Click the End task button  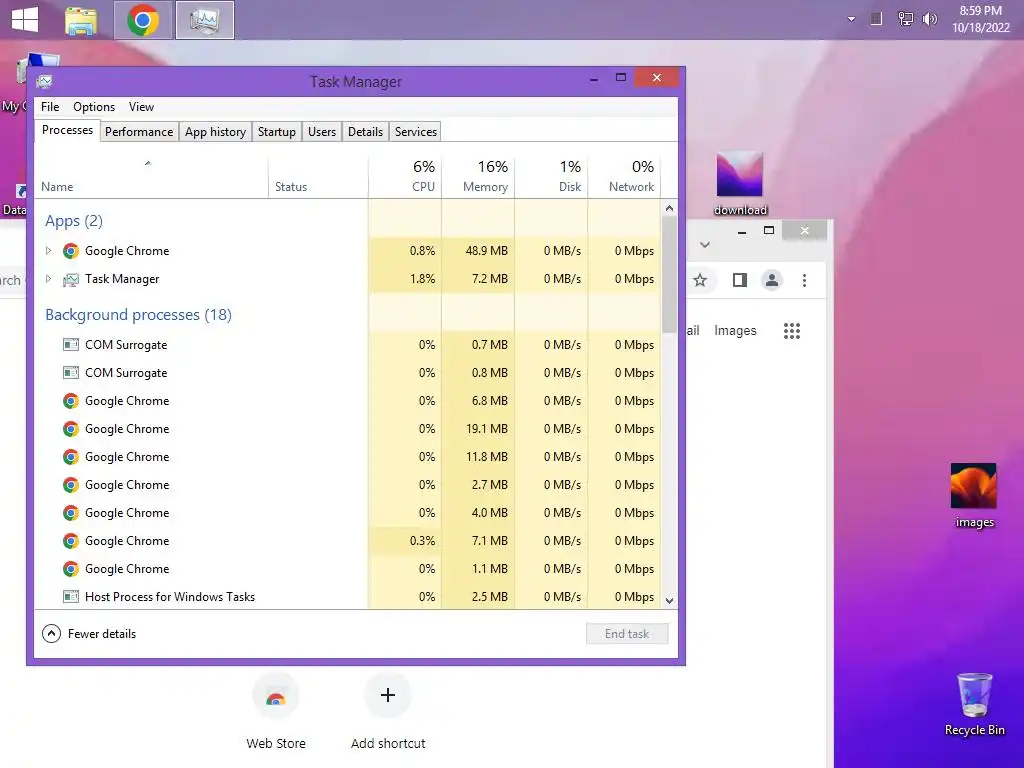627,633
